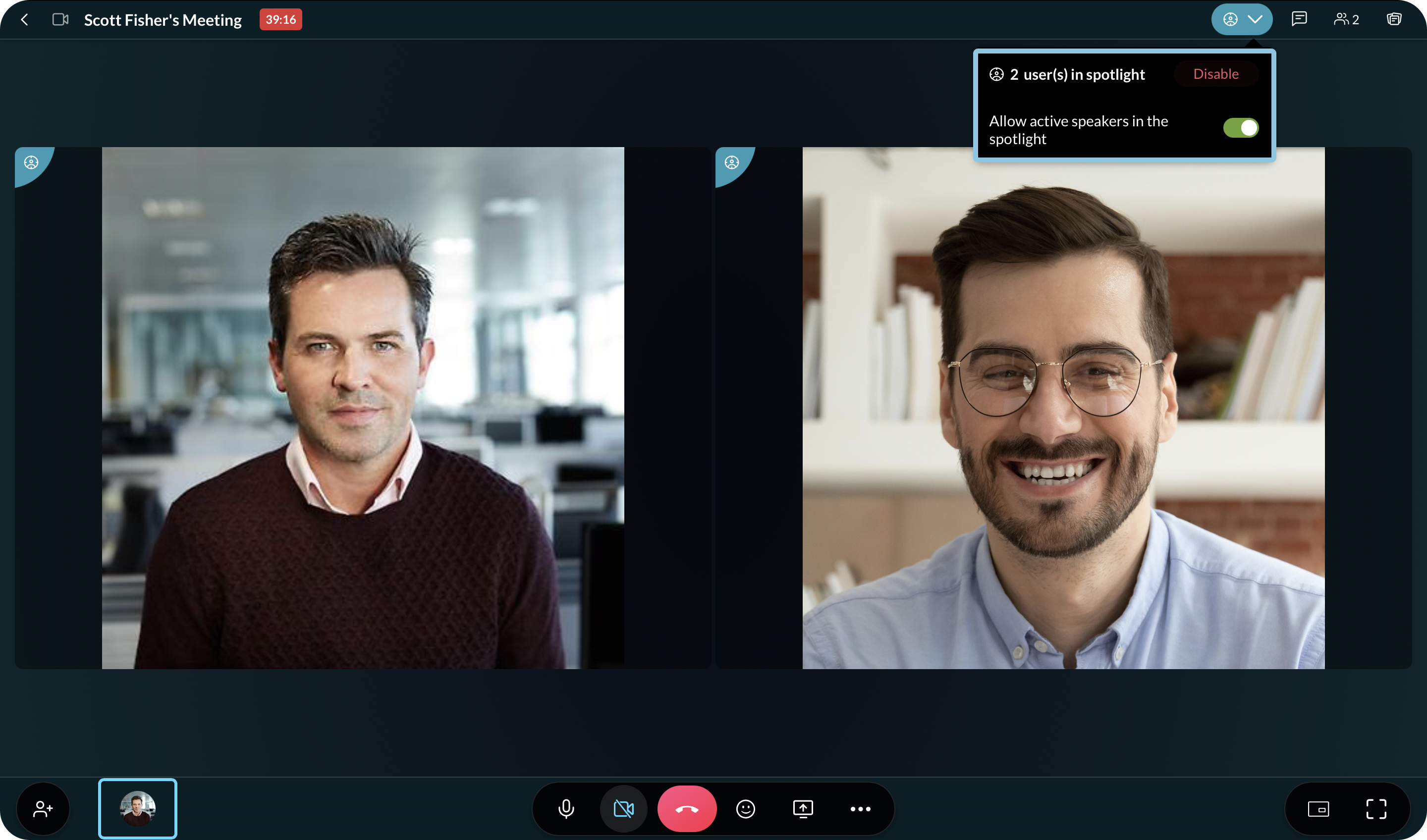Enter full screen mode
1427x840 pixels.
tap(1376, 809)
